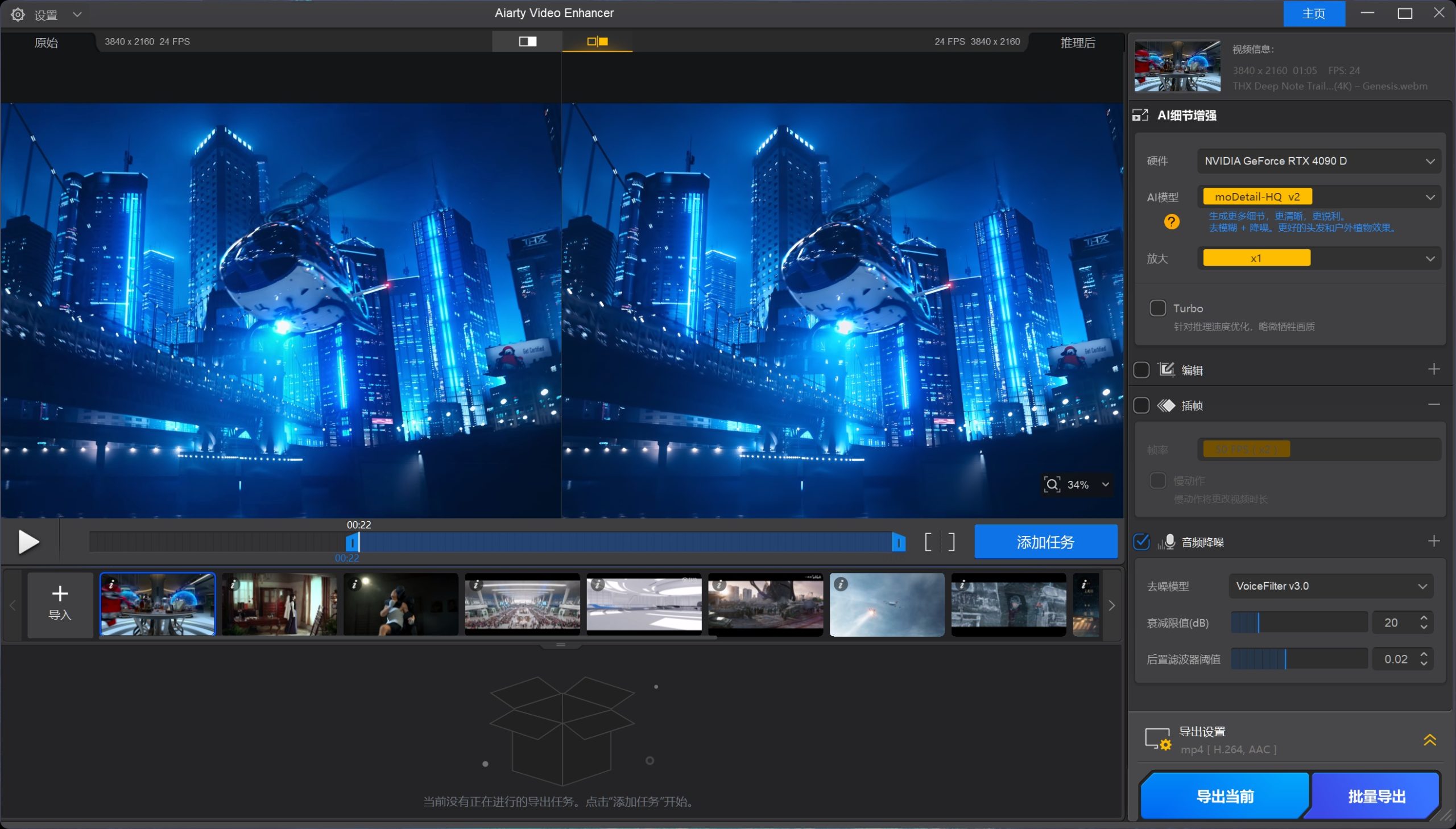Expand audio denoise section plus icon
The image size is (1456, 829).
click(x=1433, y=541)
